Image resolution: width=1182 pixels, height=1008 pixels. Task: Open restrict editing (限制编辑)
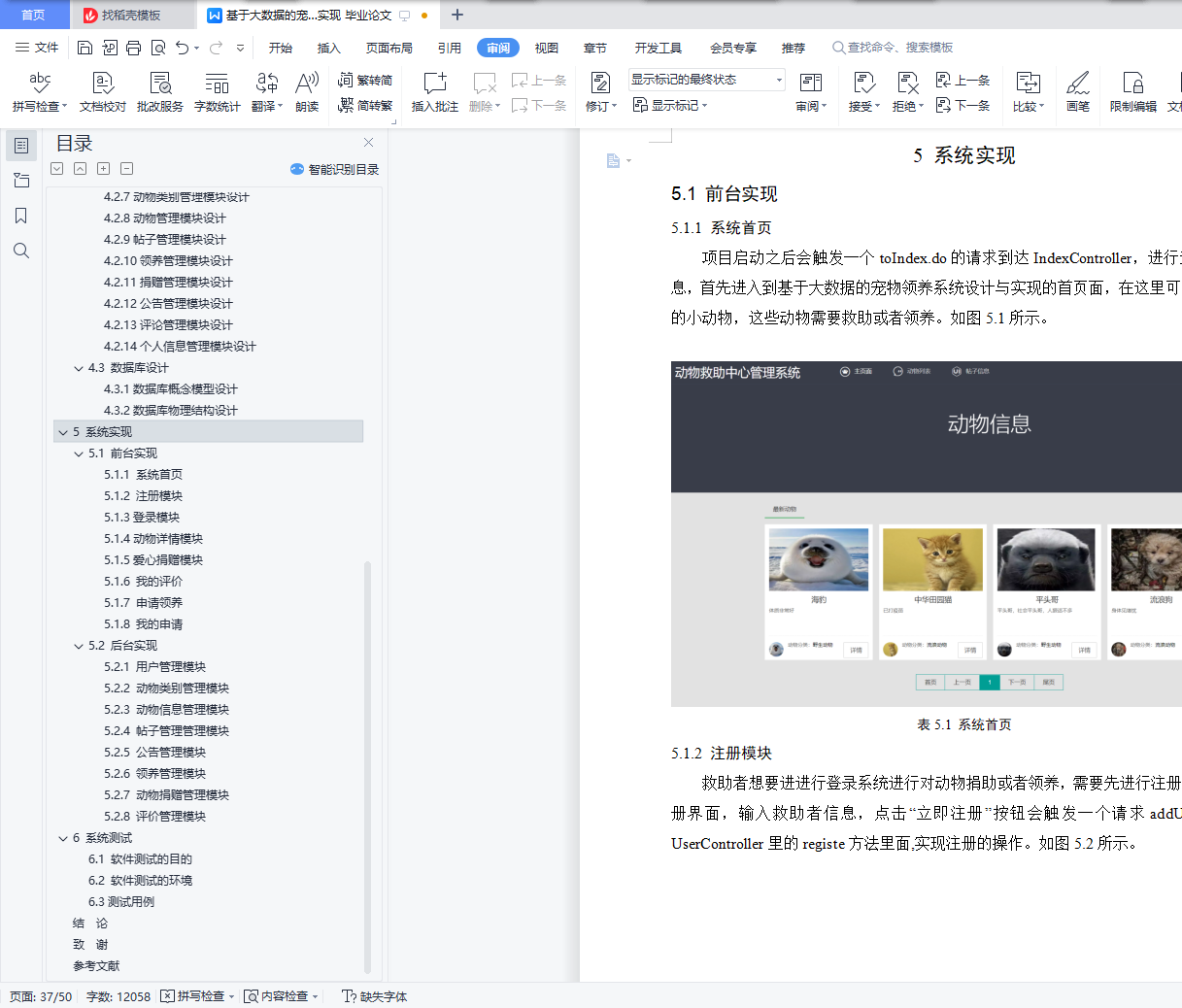(1132, 92)
